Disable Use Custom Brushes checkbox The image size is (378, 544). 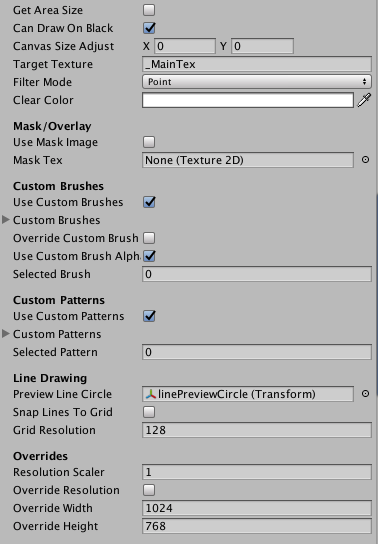tap(149, 202)
